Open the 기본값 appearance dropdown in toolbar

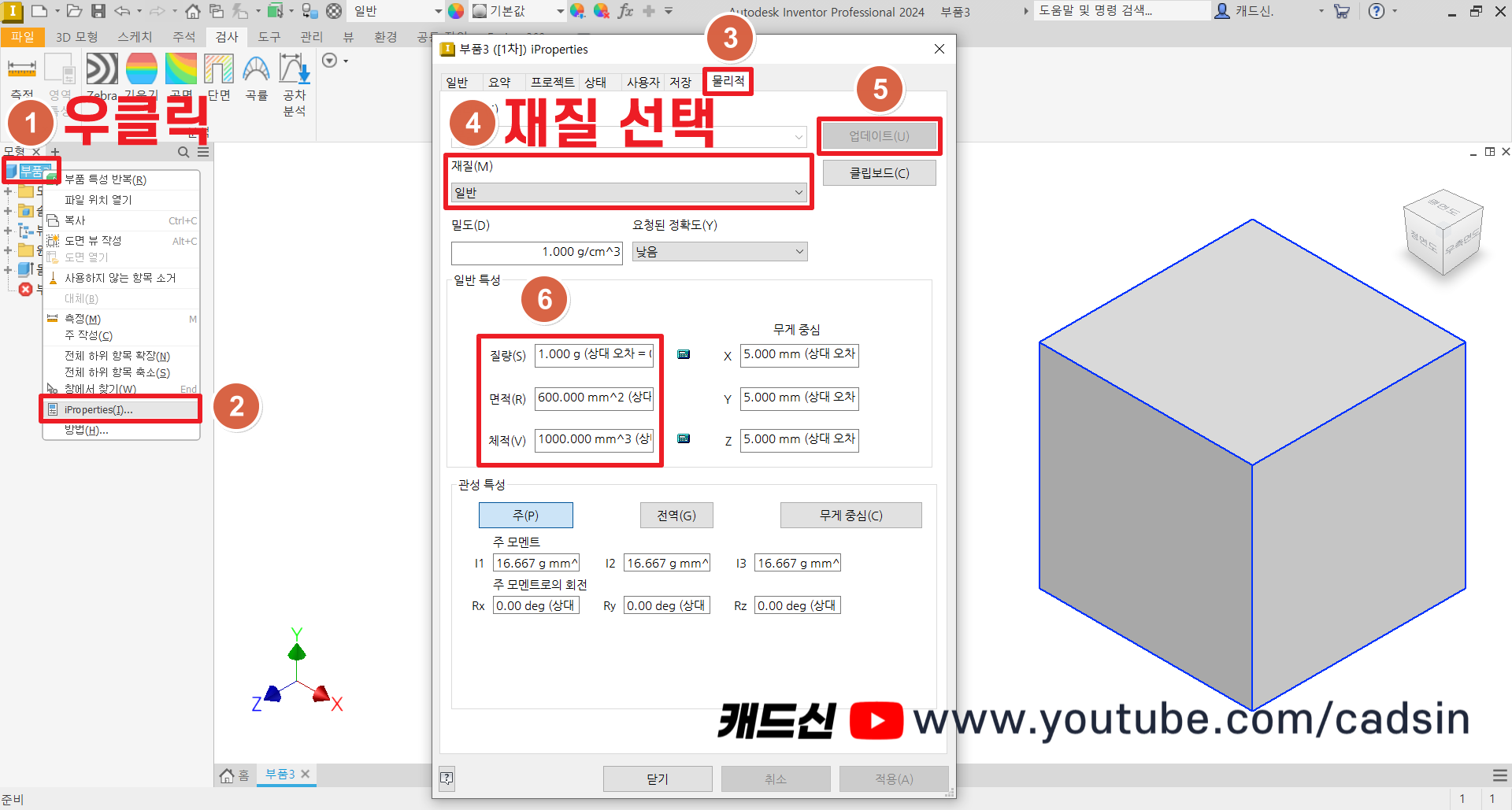coord(518,11)
